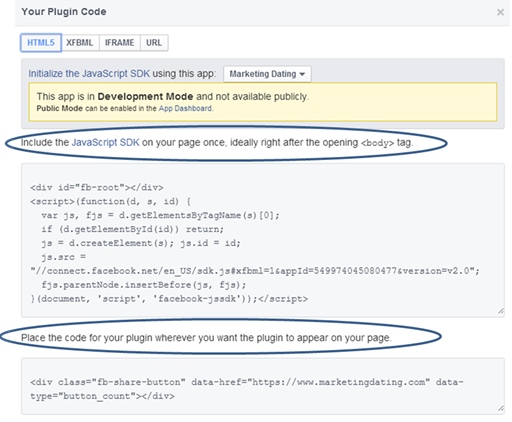Viewport: 512px width, 422px height.
Task: Open the App Dashboard link
Action: [185, 108]
